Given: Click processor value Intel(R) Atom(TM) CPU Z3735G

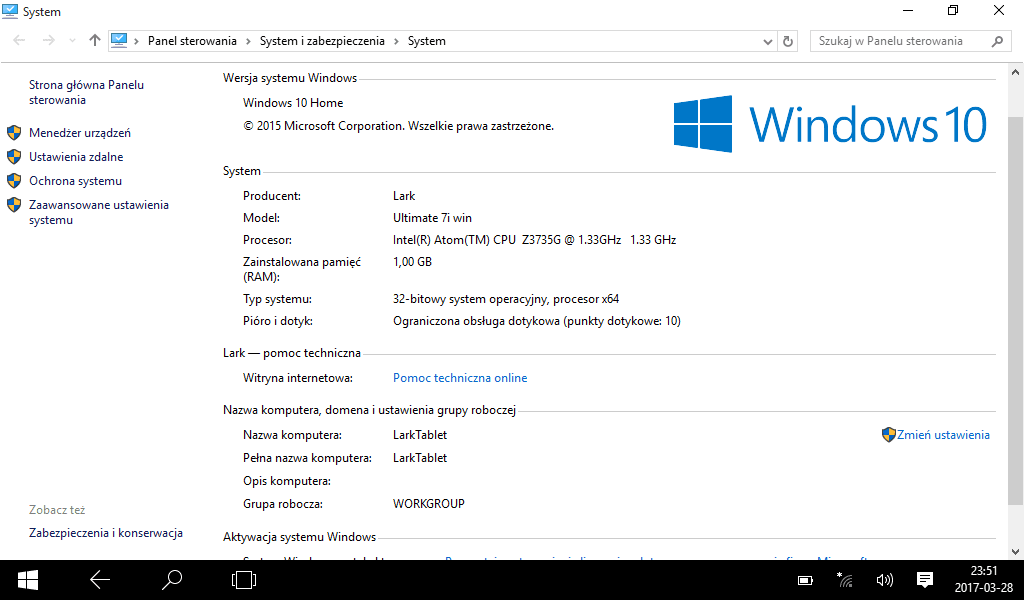Looking at the screenshot, I should (x=534, y=240).
